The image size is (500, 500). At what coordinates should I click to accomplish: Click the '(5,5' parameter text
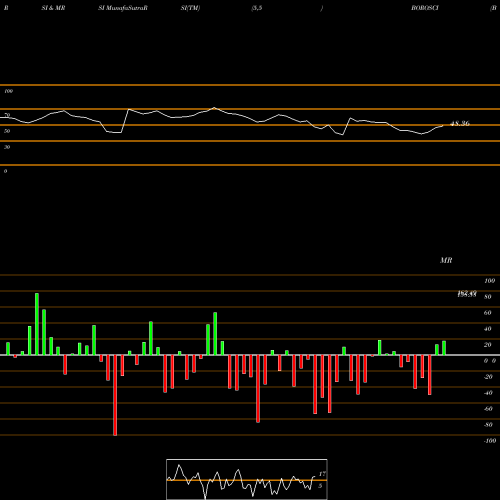pyautogui.click(x=257, y=8)
